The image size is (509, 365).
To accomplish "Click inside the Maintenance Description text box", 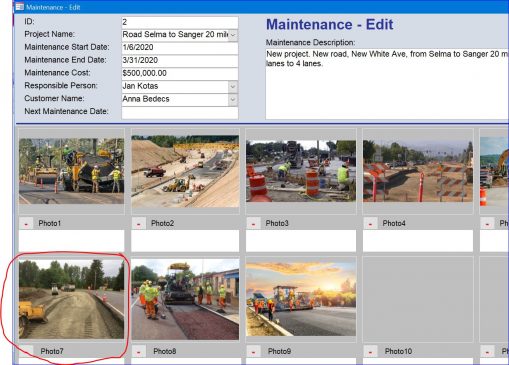I will point(387,84).
